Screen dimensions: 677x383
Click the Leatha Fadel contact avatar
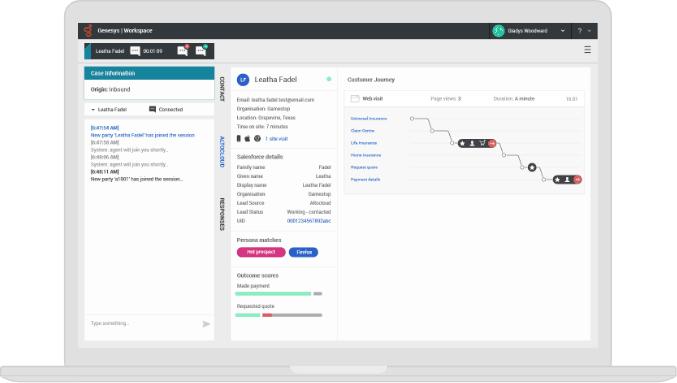coord(243,79)
